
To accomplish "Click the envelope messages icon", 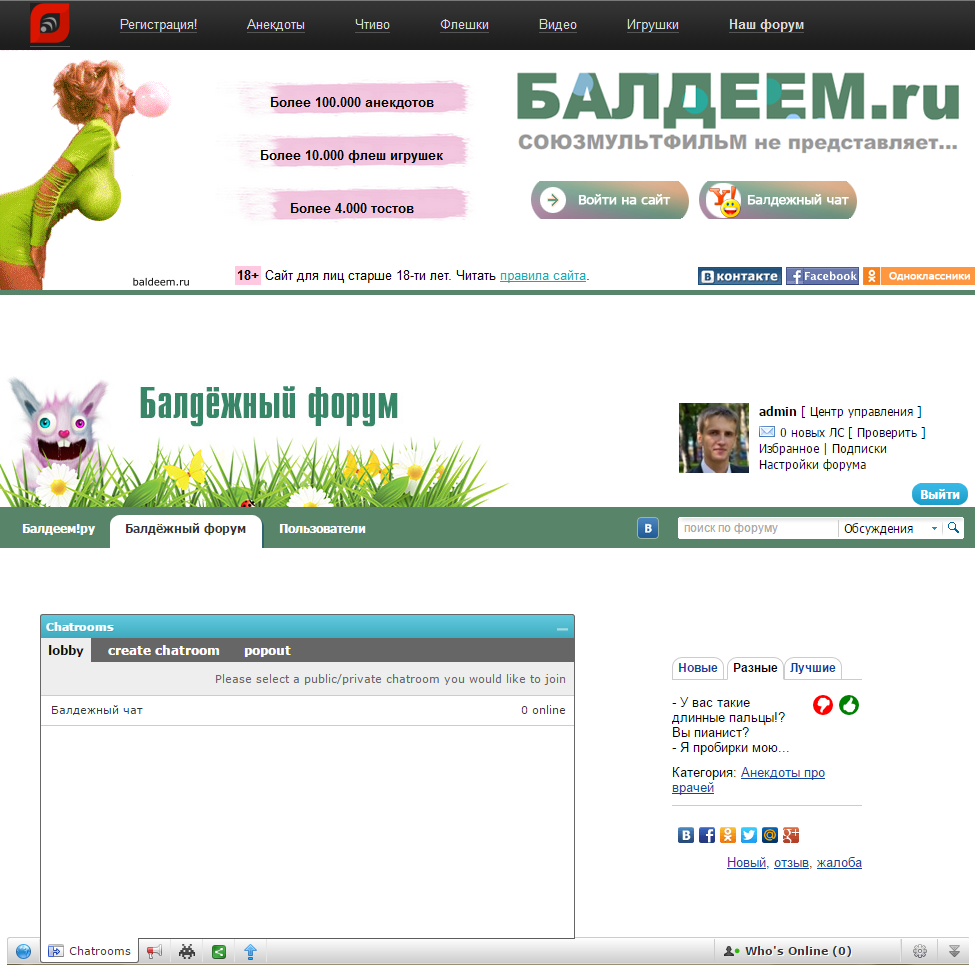I will tap(767, 432).
